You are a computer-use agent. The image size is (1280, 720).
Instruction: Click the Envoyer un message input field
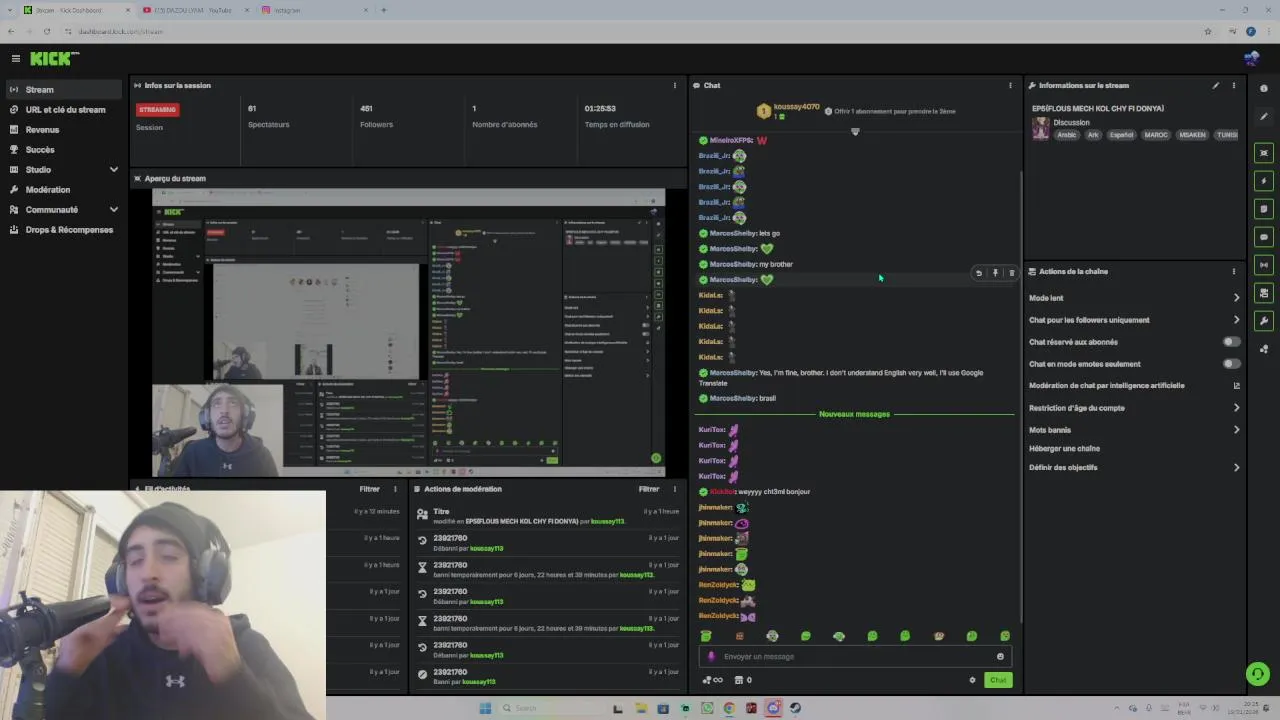point(855,656)
